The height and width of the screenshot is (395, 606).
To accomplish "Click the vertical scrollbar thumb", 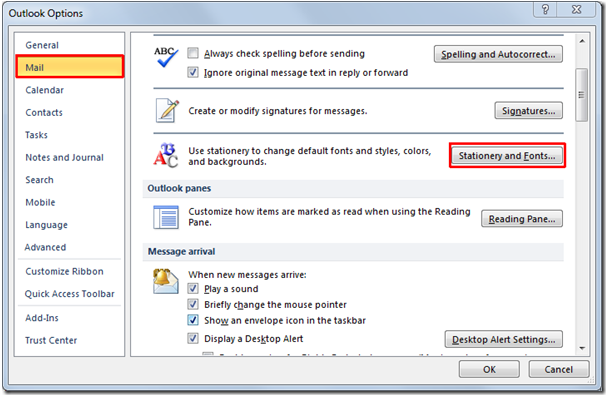I will tap(581, 95).
